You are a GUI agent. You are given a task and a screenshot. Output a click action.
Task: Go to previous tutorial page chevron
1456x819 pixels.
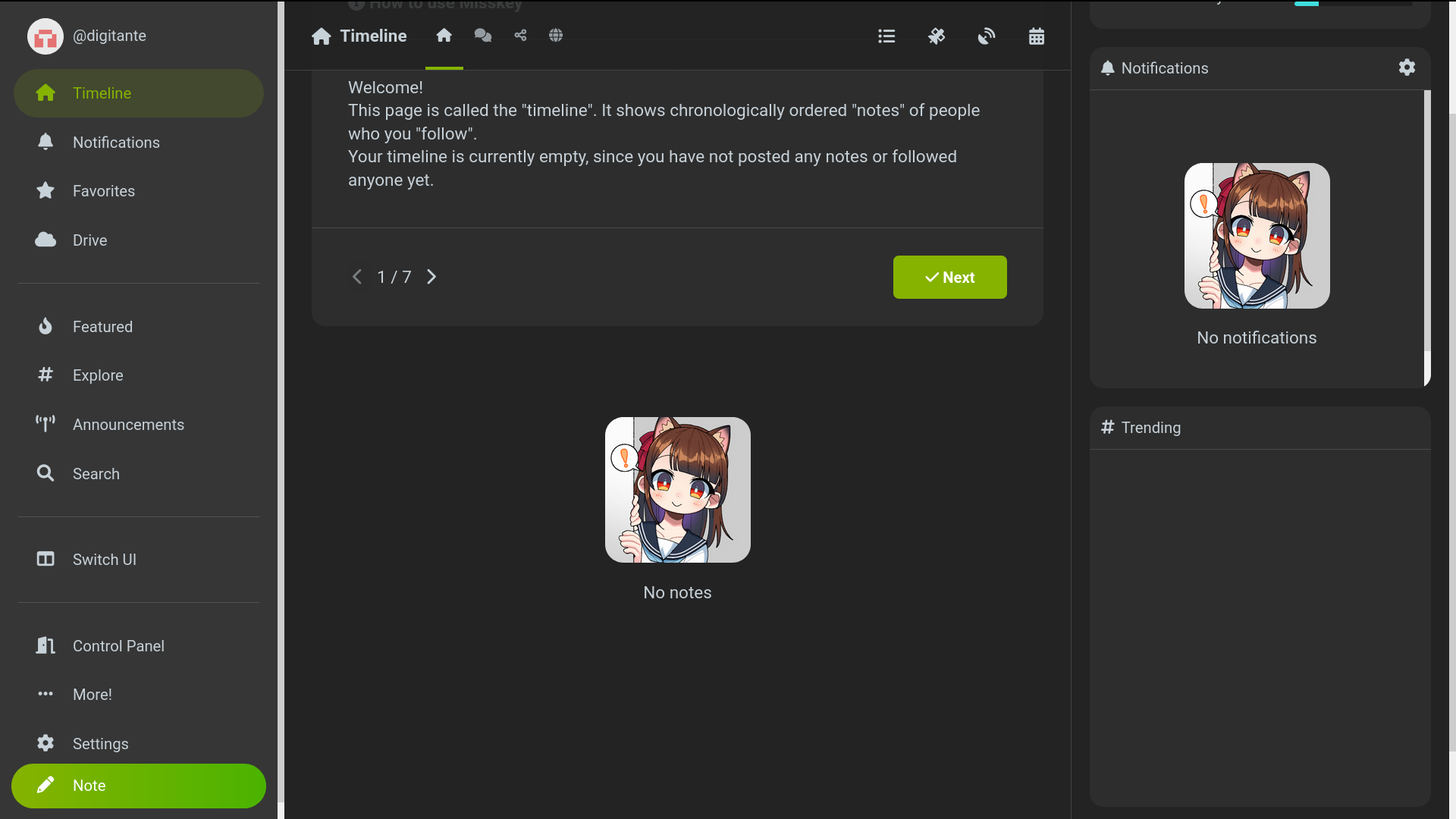tap(357, 278)
